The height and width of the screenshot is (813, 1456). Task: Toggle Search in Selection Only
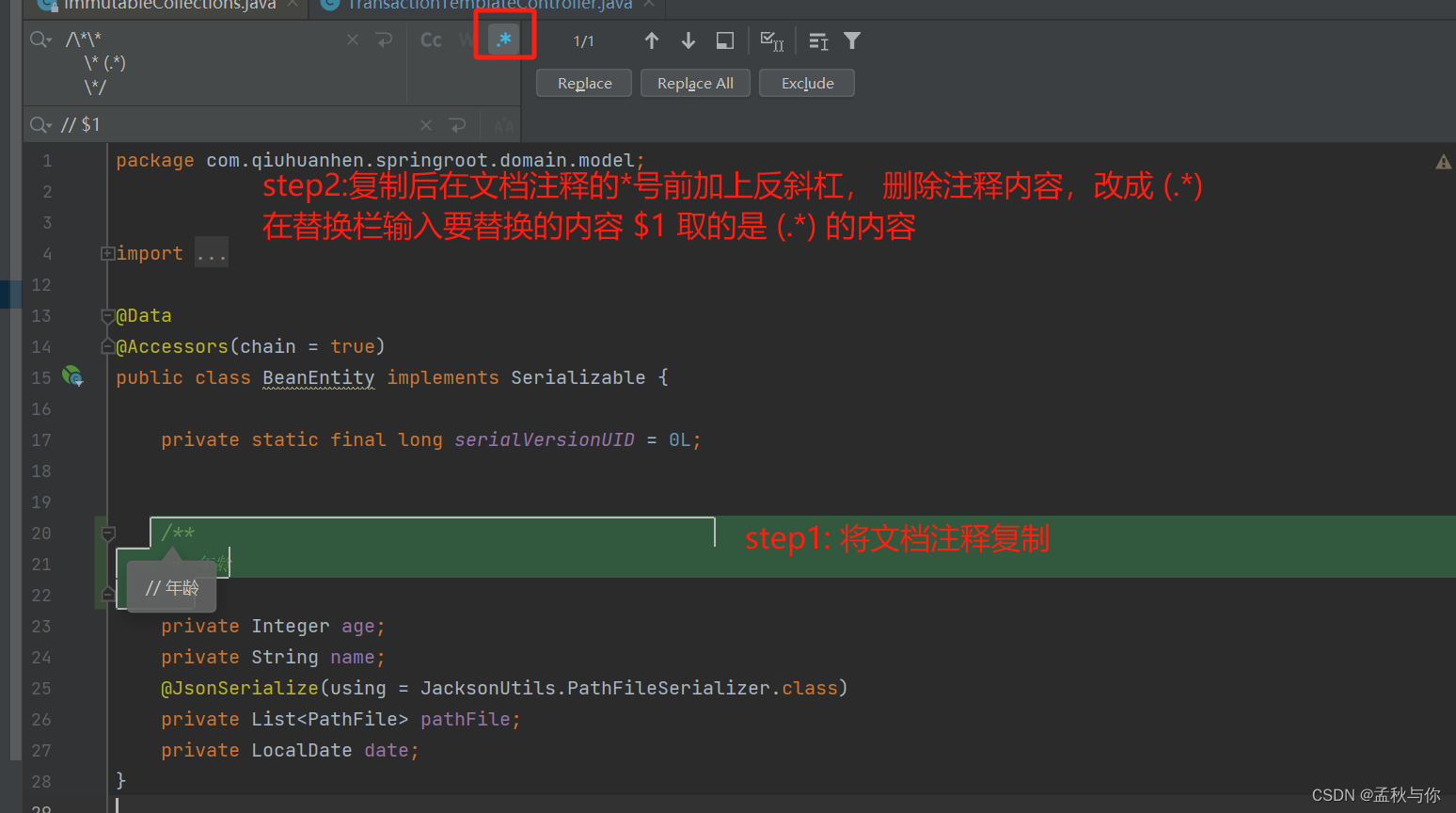coord(724,40)
